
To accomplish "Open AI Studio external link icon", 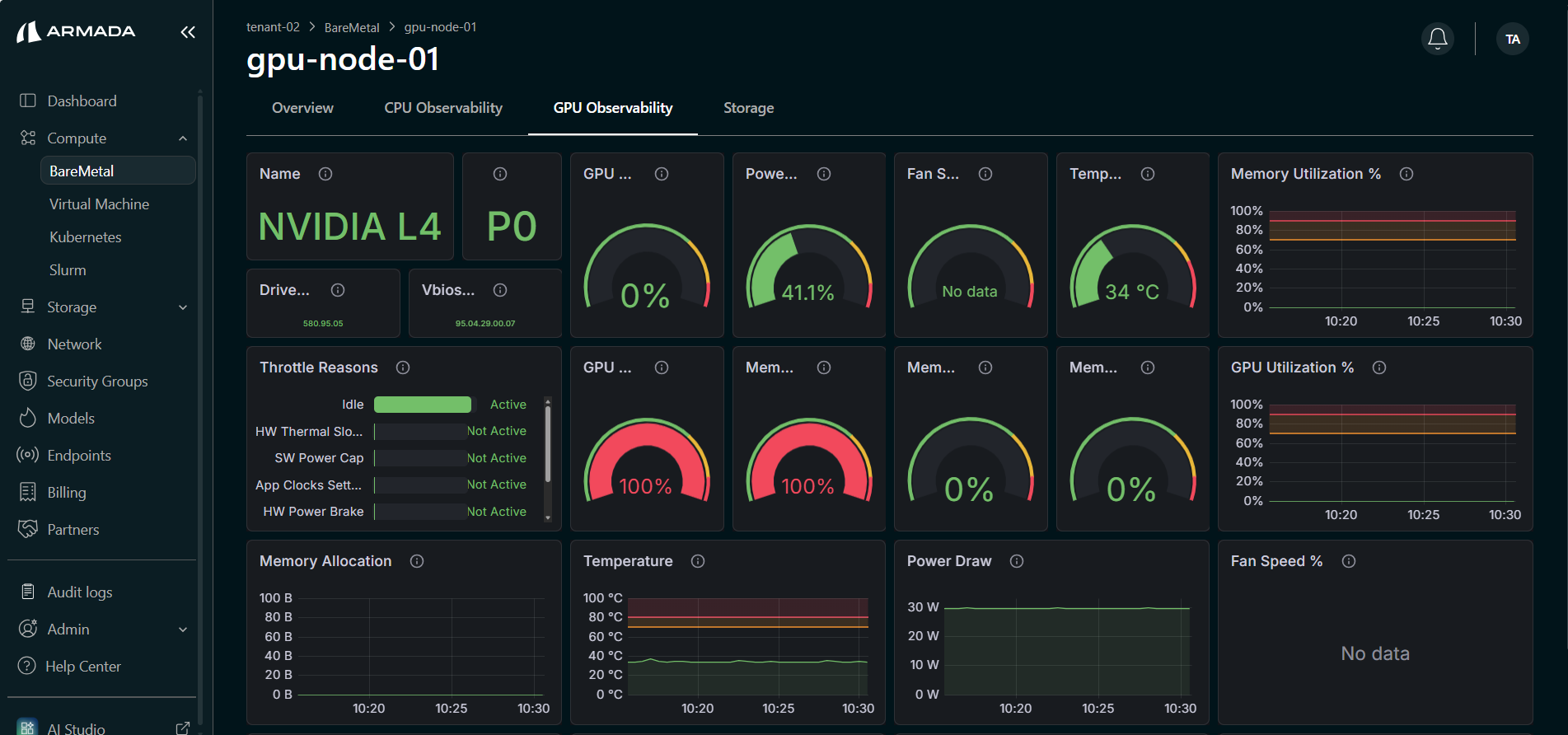I will (x=183, y=728).
